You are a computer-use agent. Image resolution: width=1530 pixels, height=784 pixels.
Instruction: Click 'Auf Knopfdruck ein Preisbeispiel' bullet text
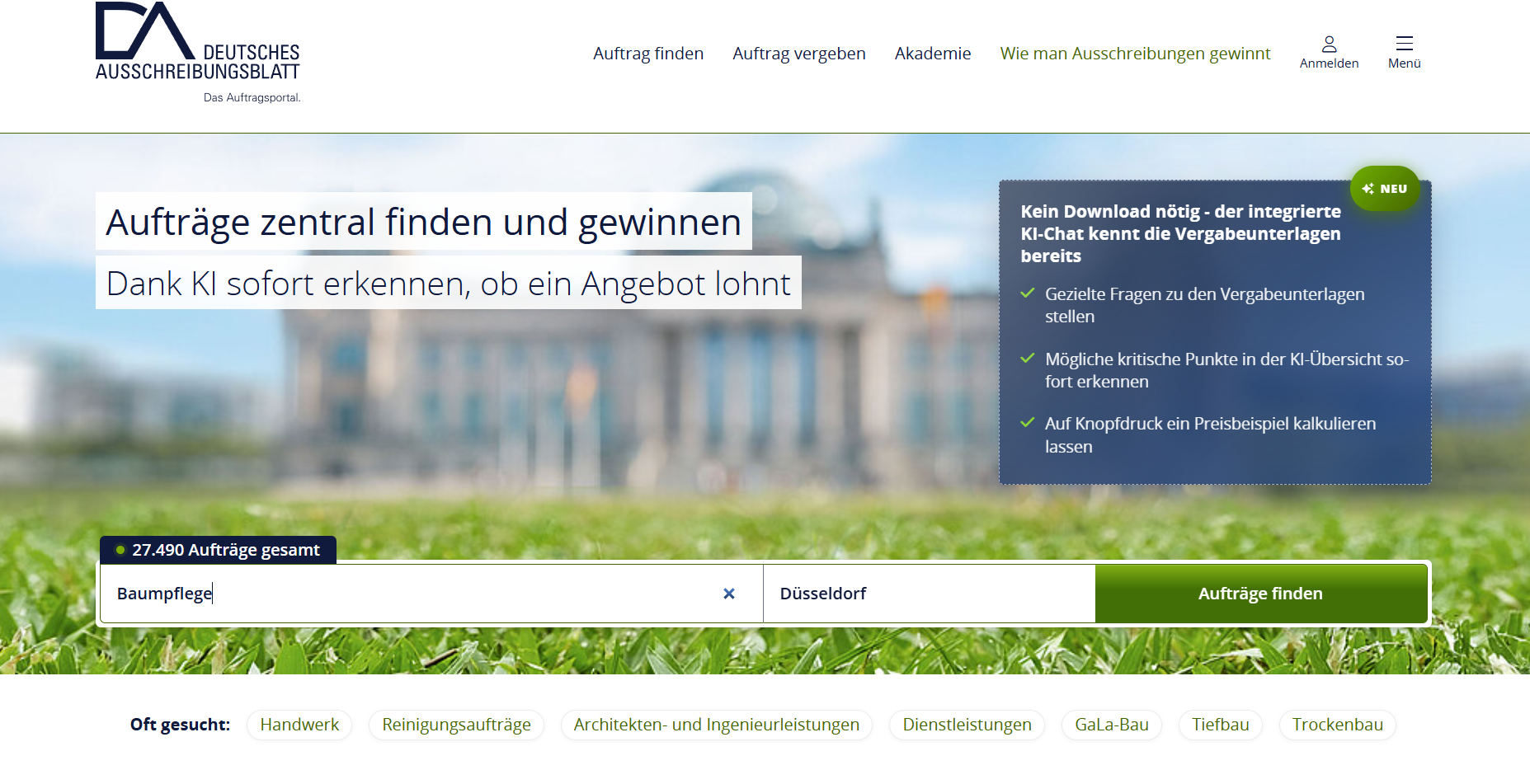coord(1210,434)
